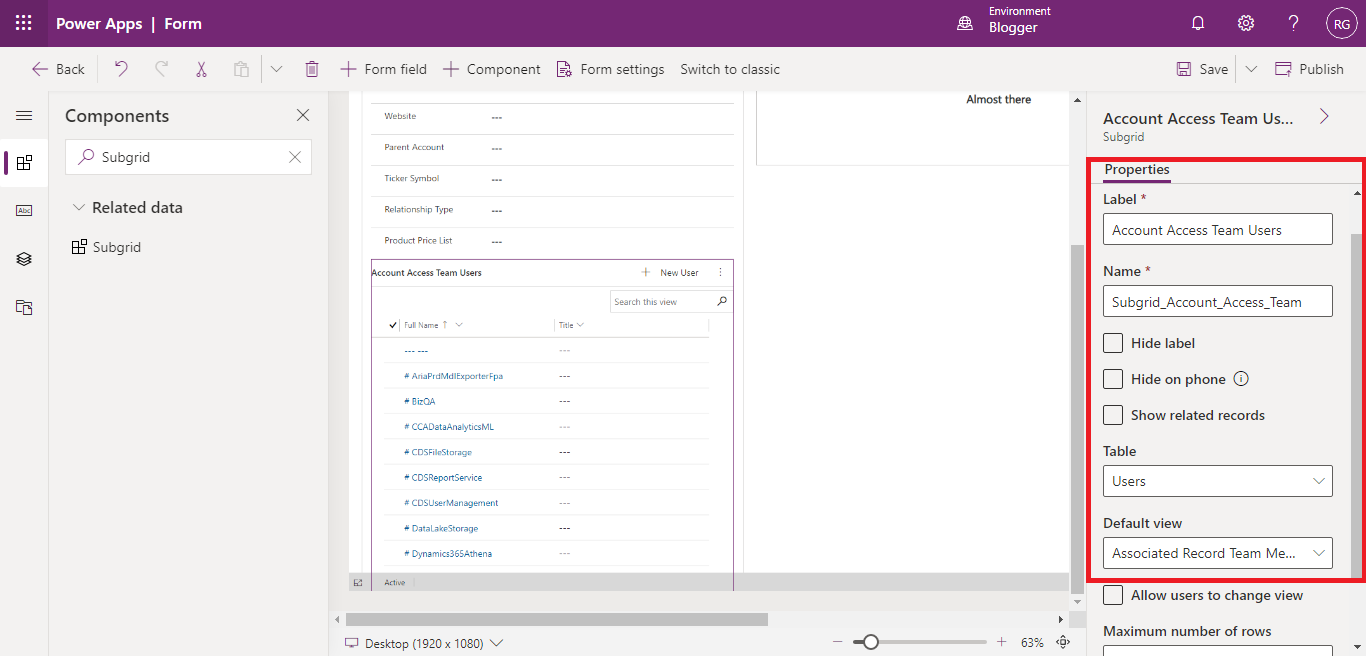Edit the Name text field
This screenshot has width=1366, height=656.
point(1218,301)
